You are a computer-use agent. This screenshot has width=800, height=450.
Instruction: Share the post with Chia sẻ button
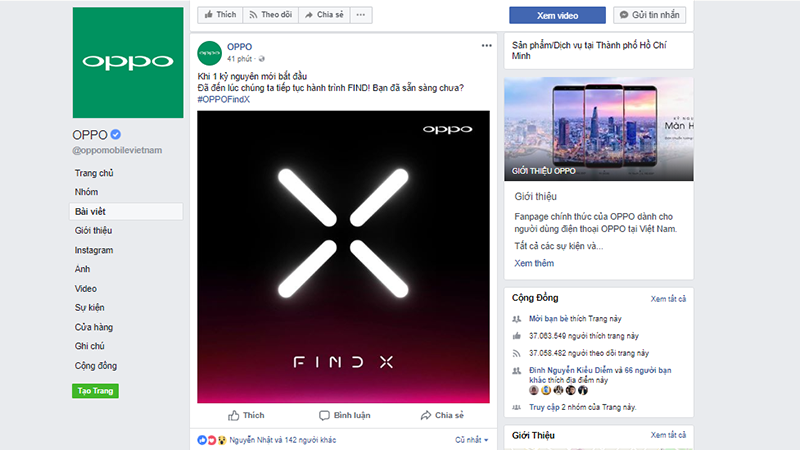click(x=441, y=415)
